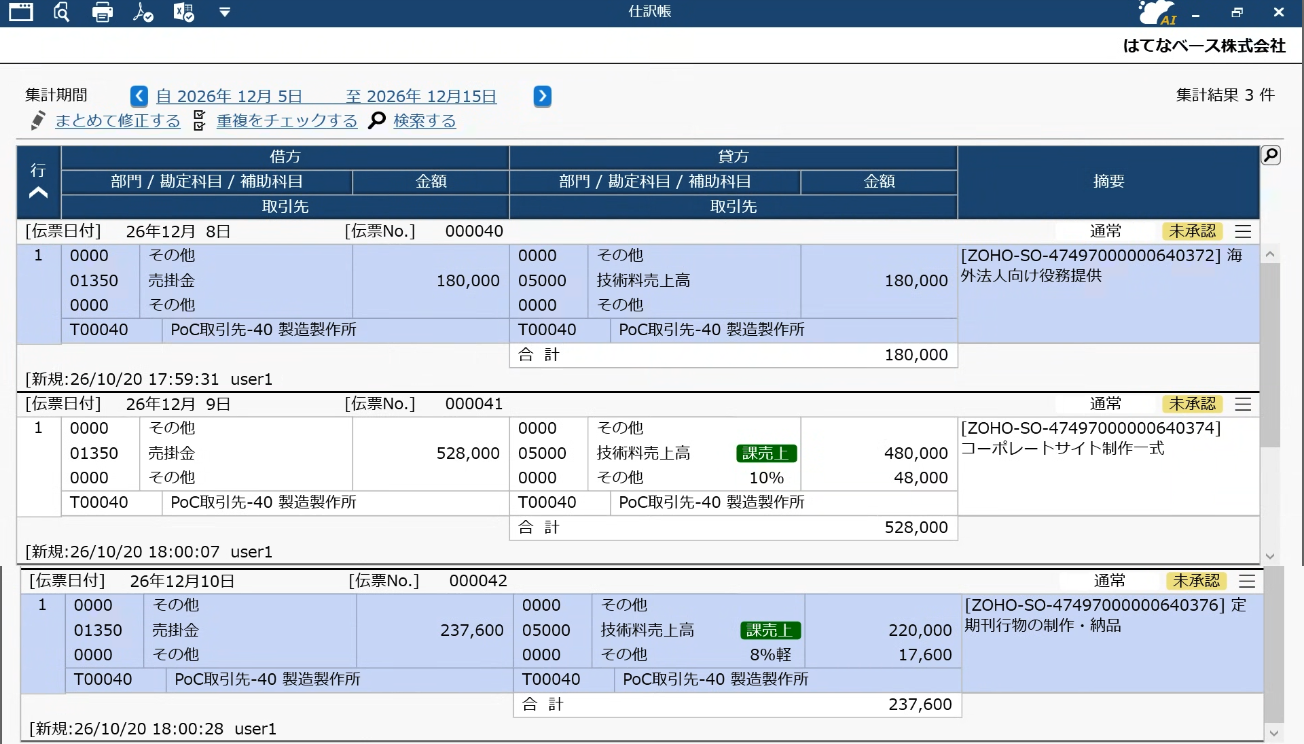
Task: Expand the quick access toolbar dropdown arrow
Action: (x=225, y=12)
